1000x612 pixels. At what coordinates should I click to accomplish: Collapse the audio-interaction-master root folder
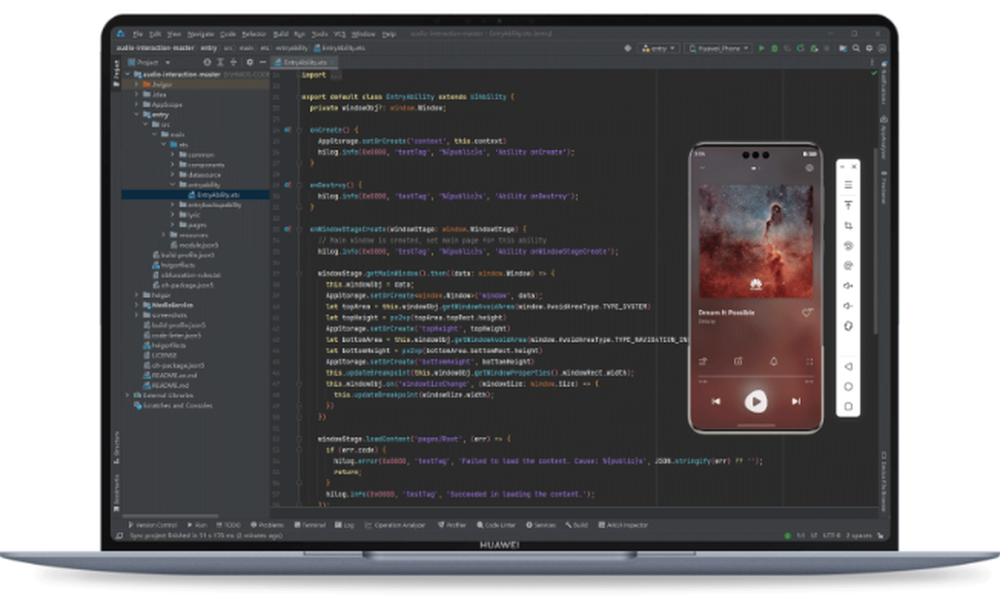click(x=128, y=75)
